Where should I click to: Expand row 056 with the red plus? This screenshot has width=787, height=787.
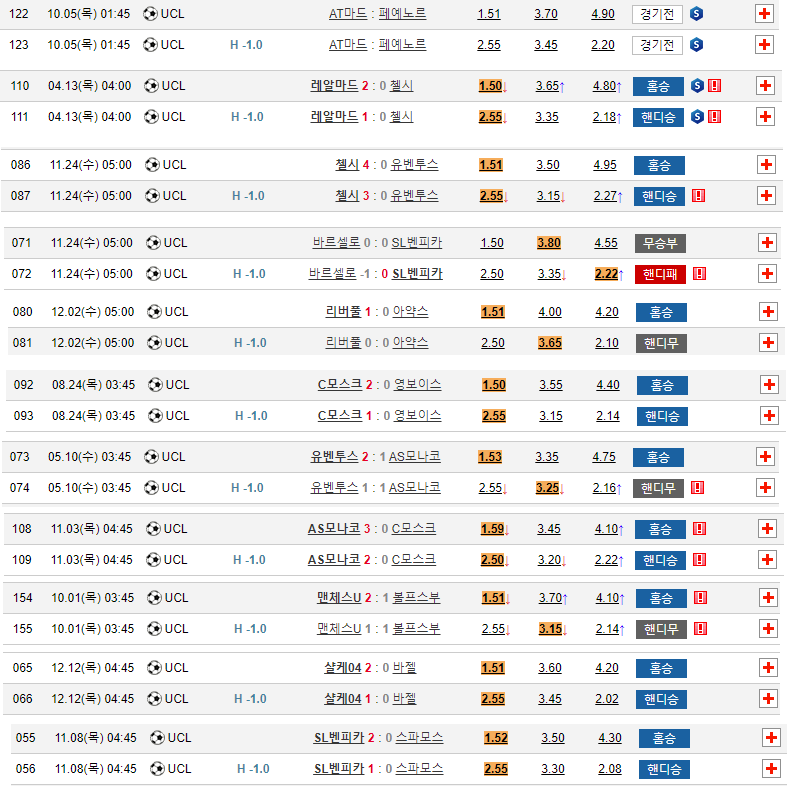tap(771, 769)
